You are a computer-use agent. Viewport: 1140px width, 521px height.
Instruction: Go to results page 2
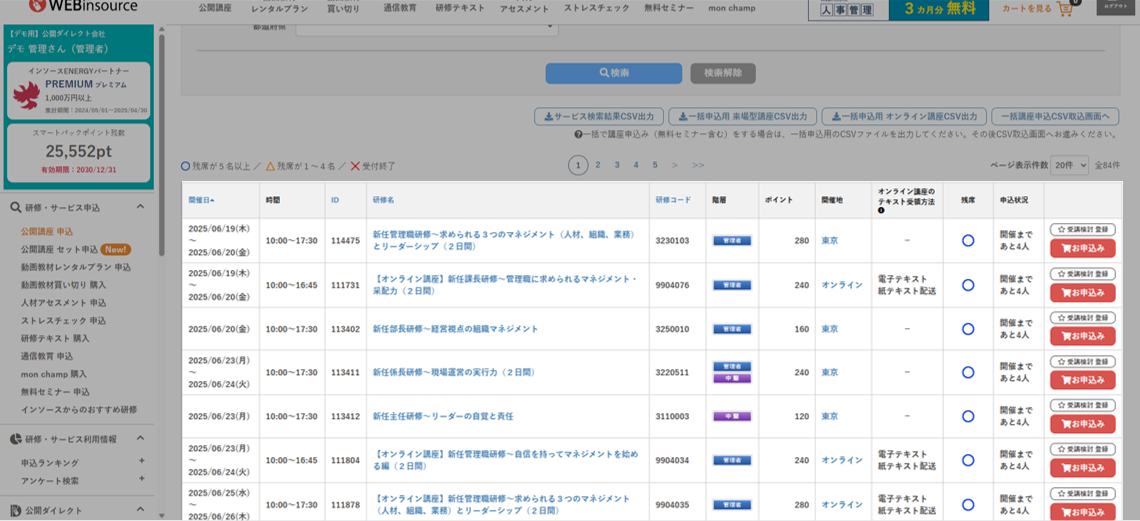[598, 165]
